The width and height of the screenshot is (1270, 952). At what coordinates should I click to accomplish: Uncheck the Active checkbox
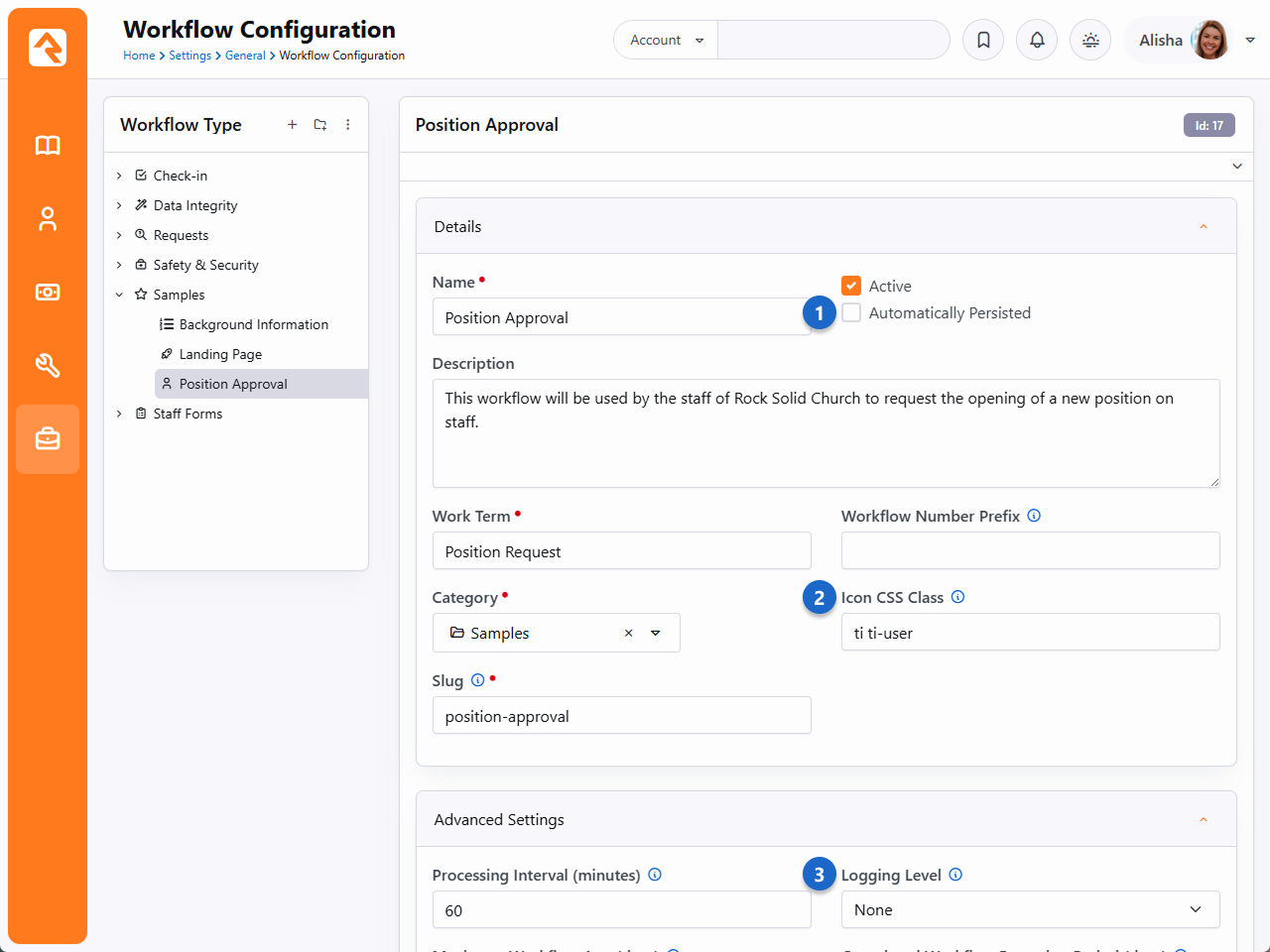pos(851,286)
